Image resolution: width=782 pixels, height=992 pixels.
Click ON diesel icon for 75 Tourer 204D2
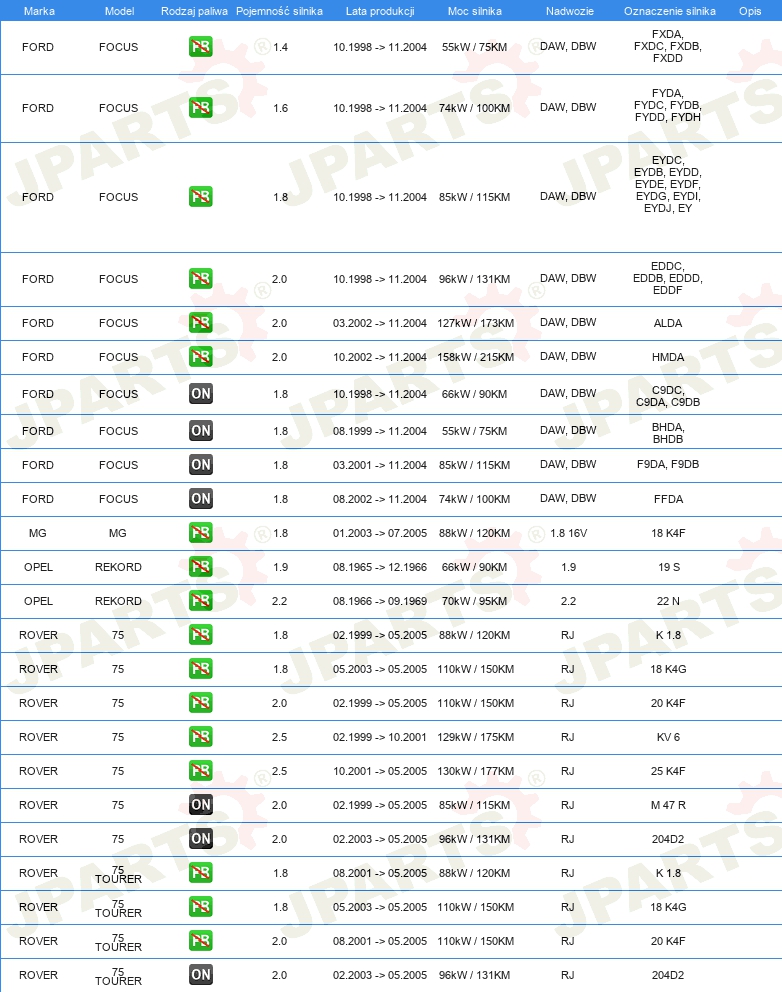tap(201, 975)
